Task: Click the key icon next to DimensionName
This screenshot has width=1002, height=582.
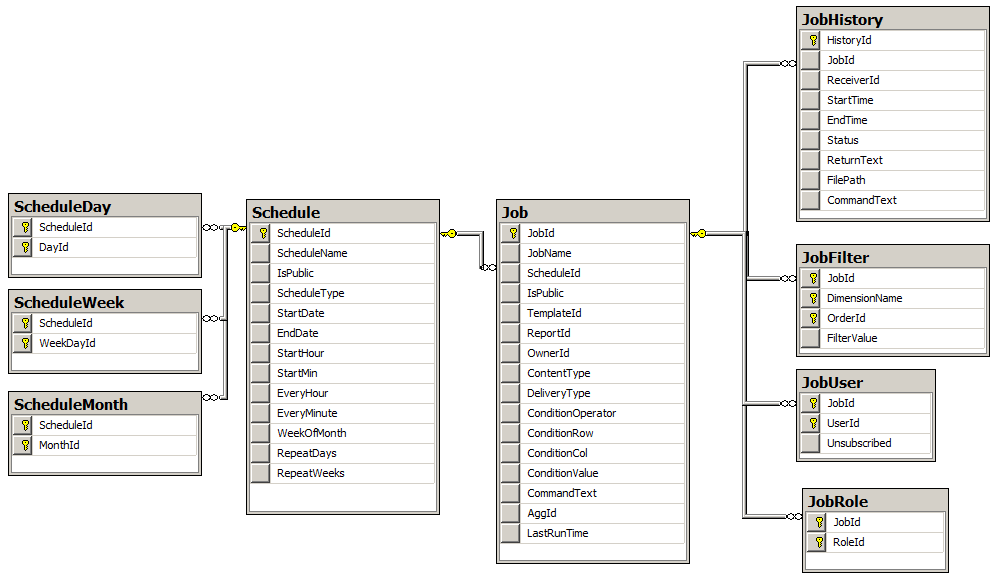Action: pos(811,298)
